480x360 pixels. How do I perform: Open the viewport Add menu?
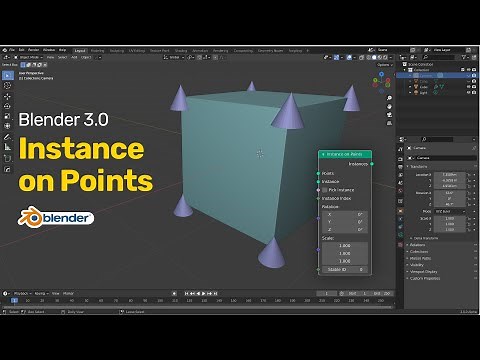click(74, 57)
